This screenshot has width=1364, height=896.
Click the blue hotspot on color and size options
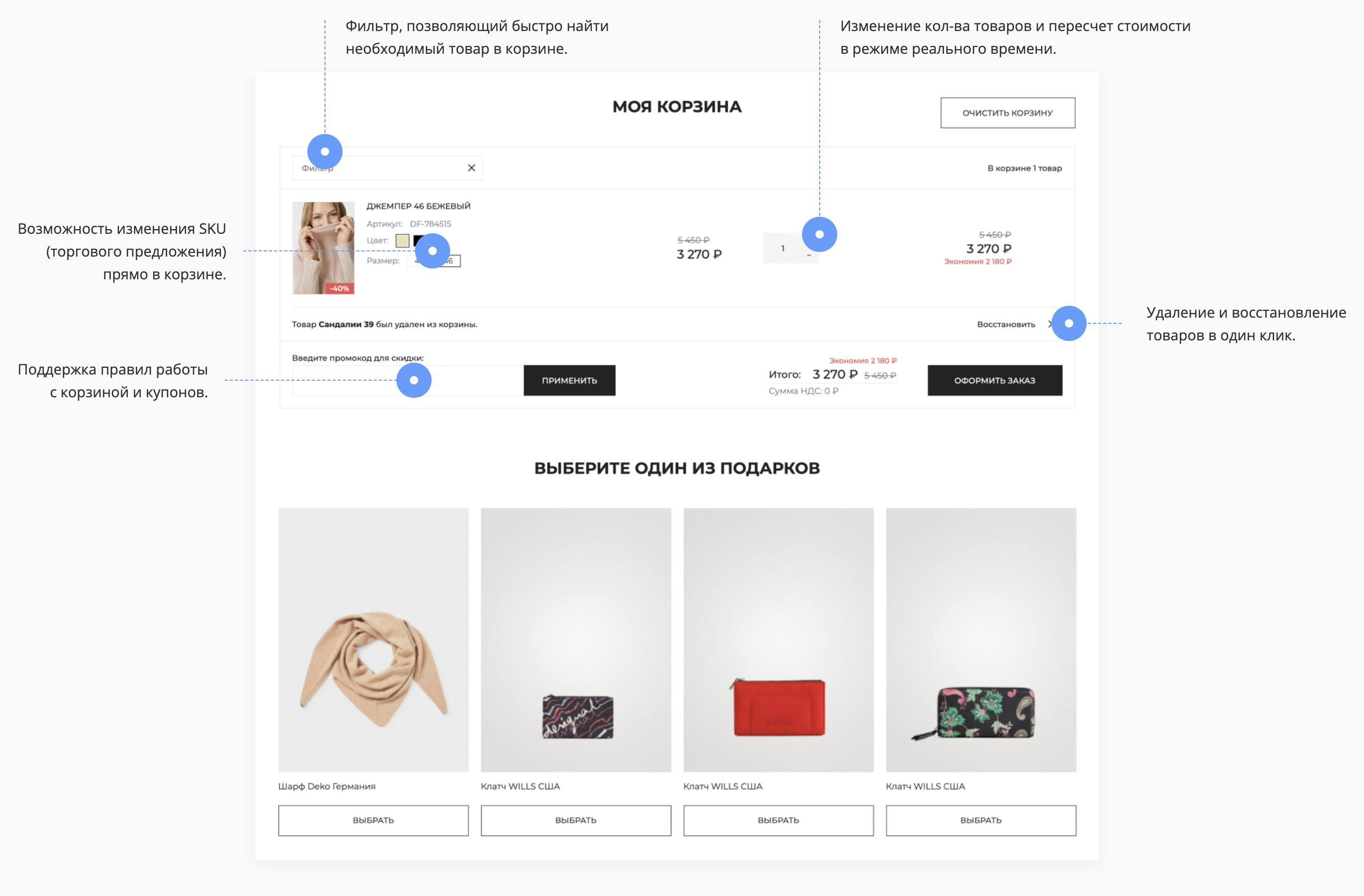(432, 250)
